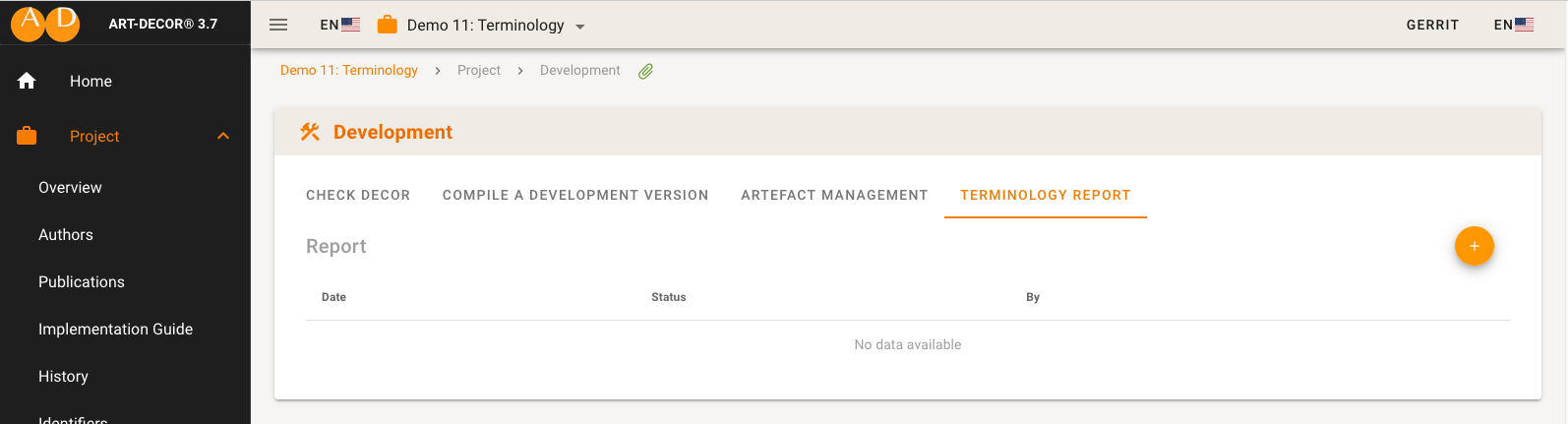1568x424 pixels.
Task: Open Compile a Development Version tab
Action: coord(575,195)
